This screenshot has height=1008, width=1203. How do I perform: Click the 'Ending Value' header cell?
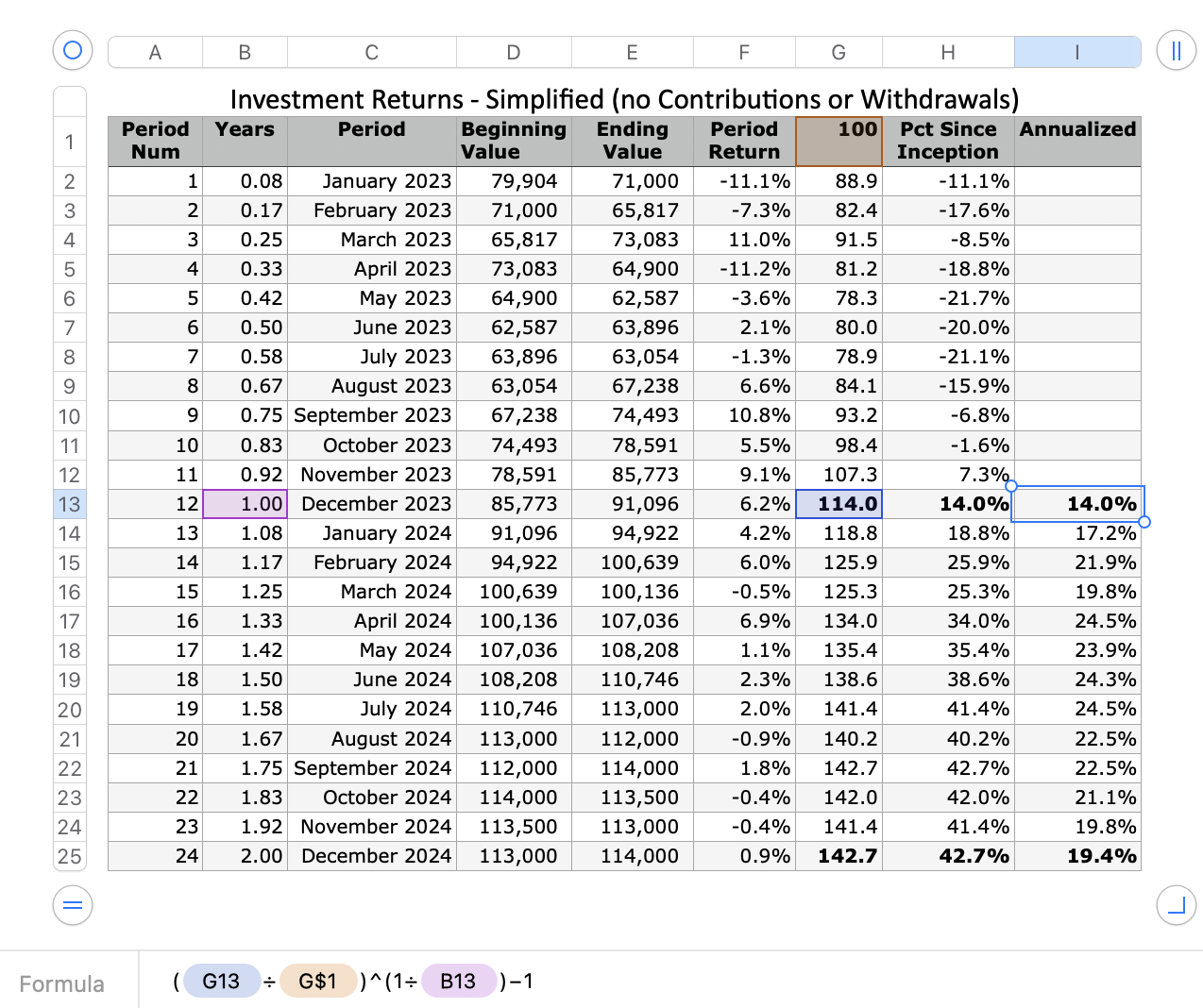pos(632,142)
